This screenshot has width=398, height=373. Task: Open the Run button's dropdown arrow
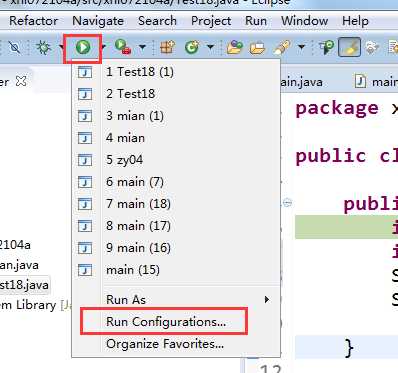pyautogui.click(x=104, y=47)
